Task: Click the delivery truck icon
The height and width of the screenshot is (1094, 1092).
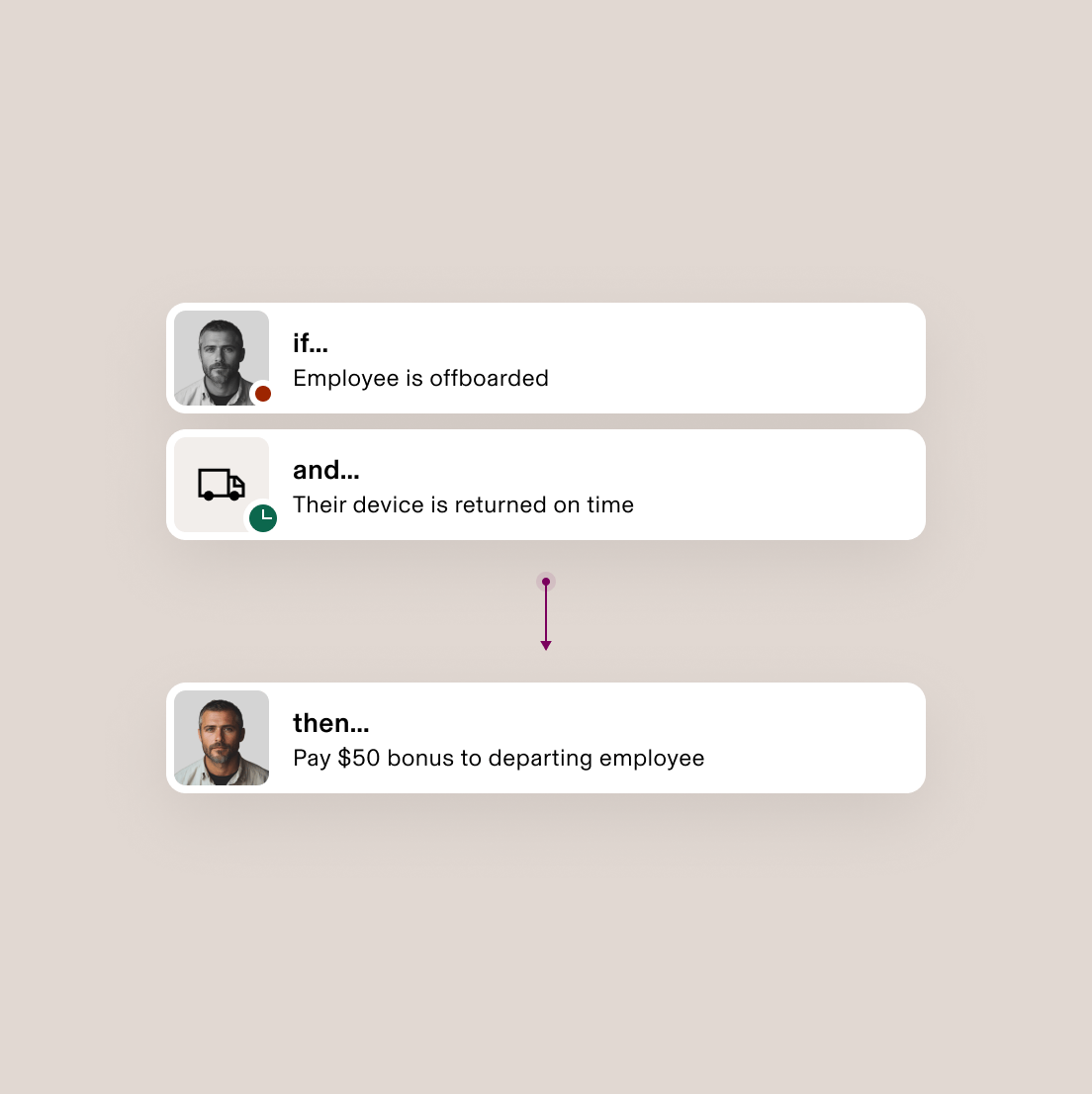Action: [220, 483]
